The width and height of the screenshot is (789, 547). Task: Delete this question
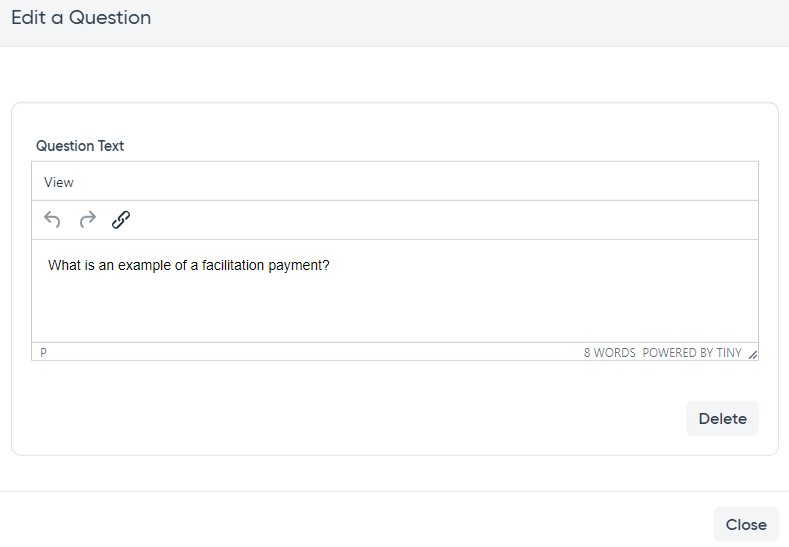[x=722, y=418]
